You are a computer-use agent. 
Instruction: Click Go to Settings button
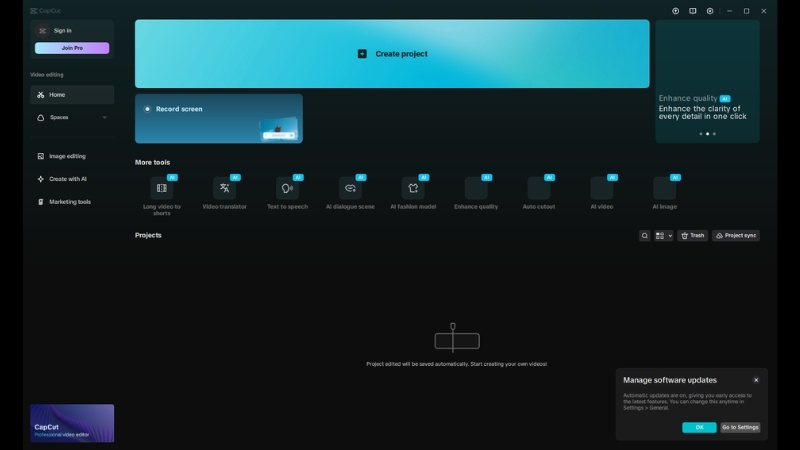[740, 427]
